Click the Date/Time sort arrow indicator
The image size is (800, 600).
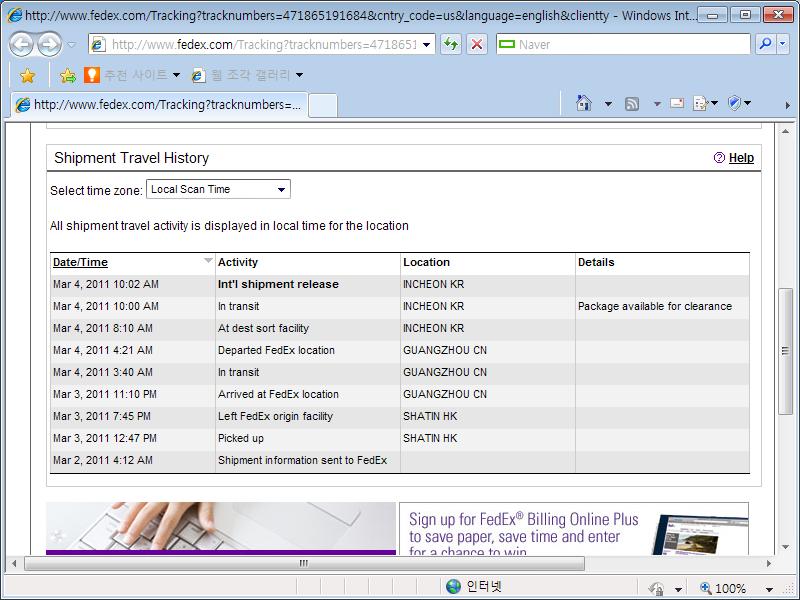point(208,261)
